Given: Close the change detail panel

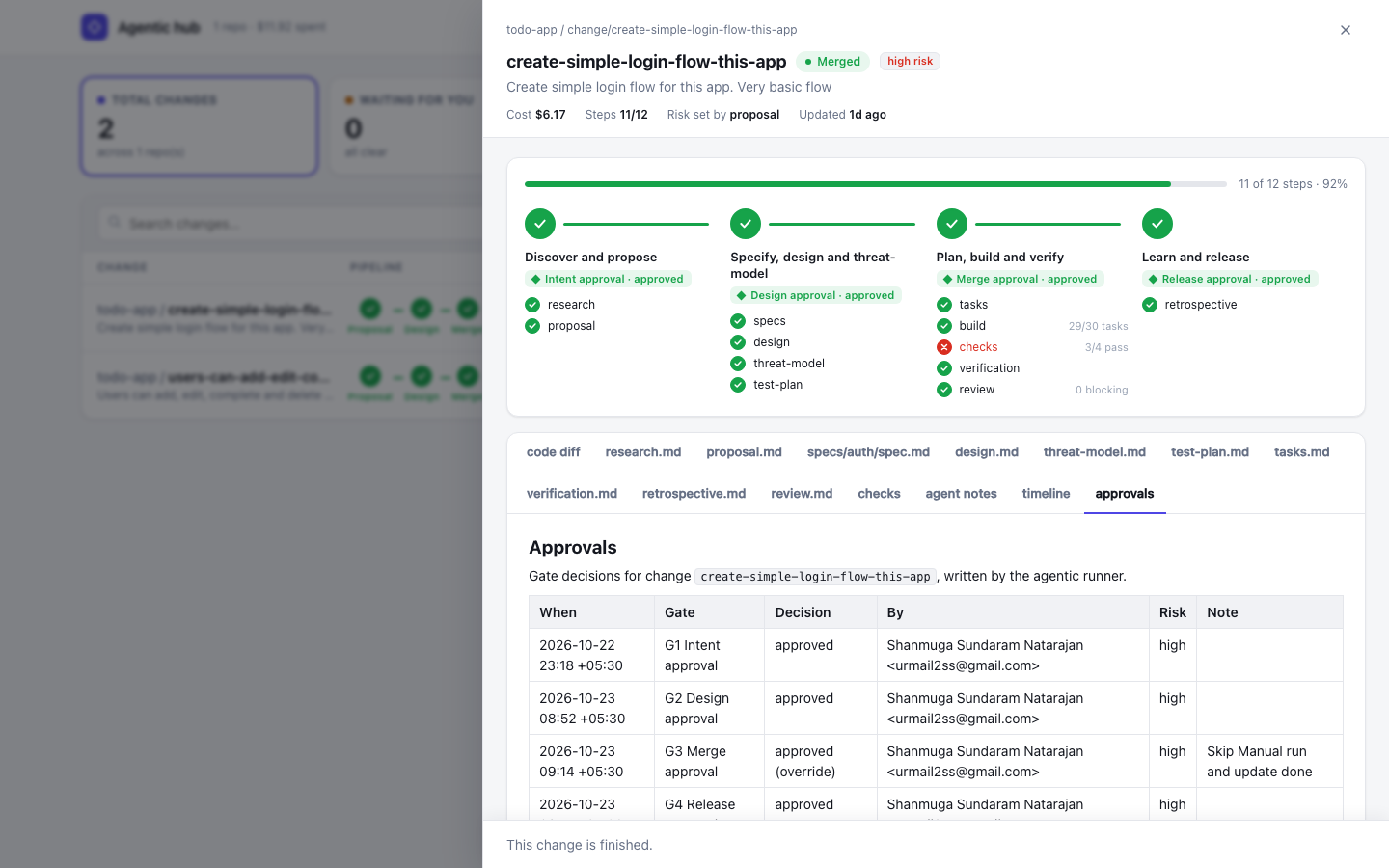Looking at the screenshot, I should point(1345,30).
